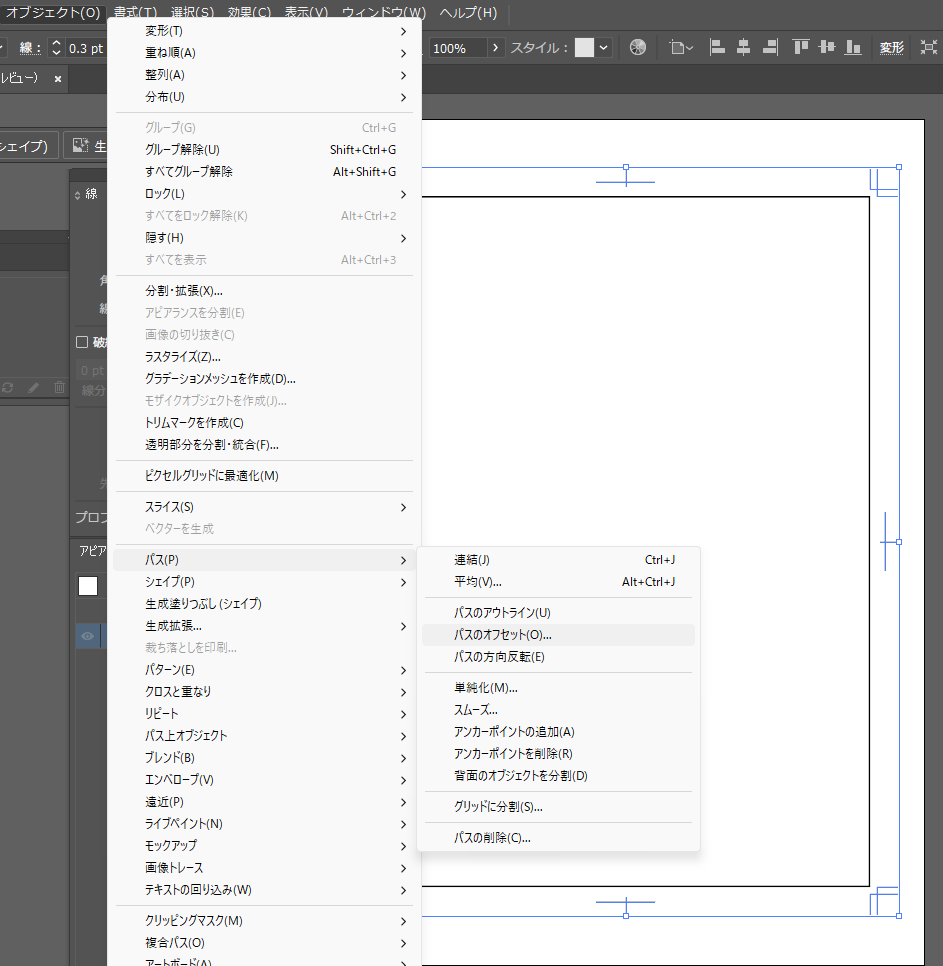The height and width of the screenshot is (966, 943).
Task: Toggle visibility eye in Appearance panel
Action: coord(88,636)
